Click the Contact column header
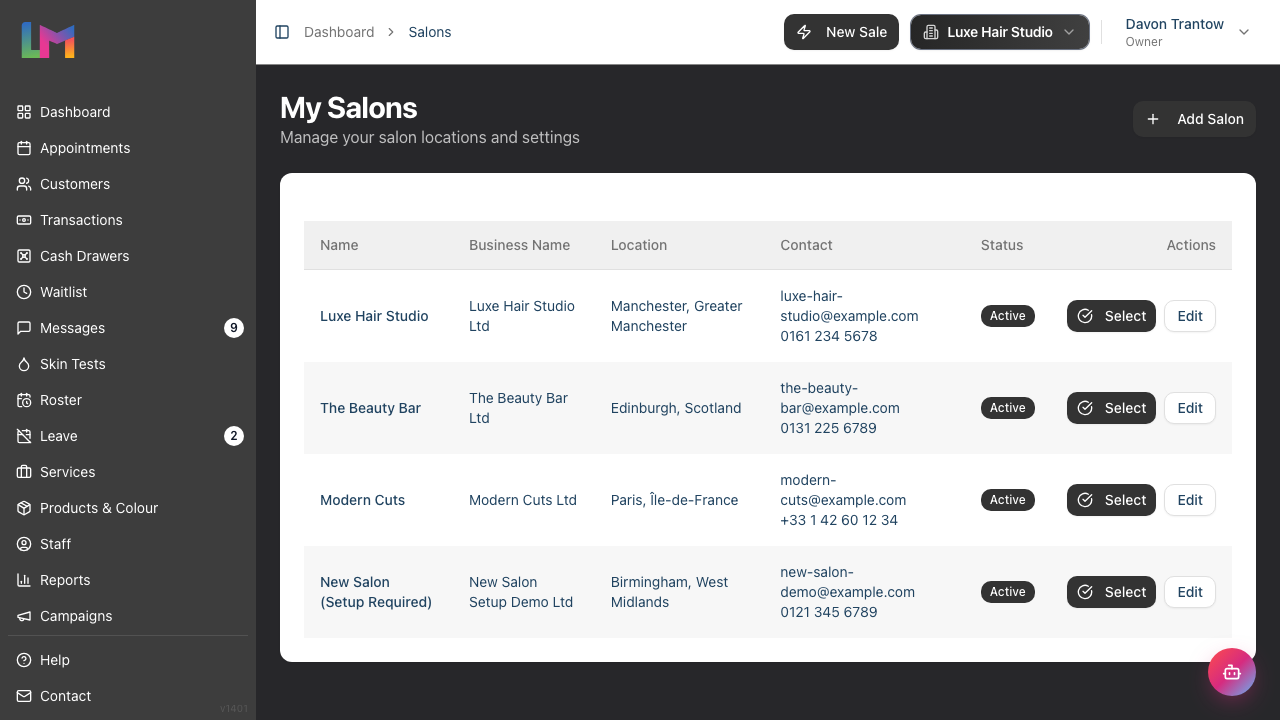1280x720 pixels. click(x=806, y=245)
